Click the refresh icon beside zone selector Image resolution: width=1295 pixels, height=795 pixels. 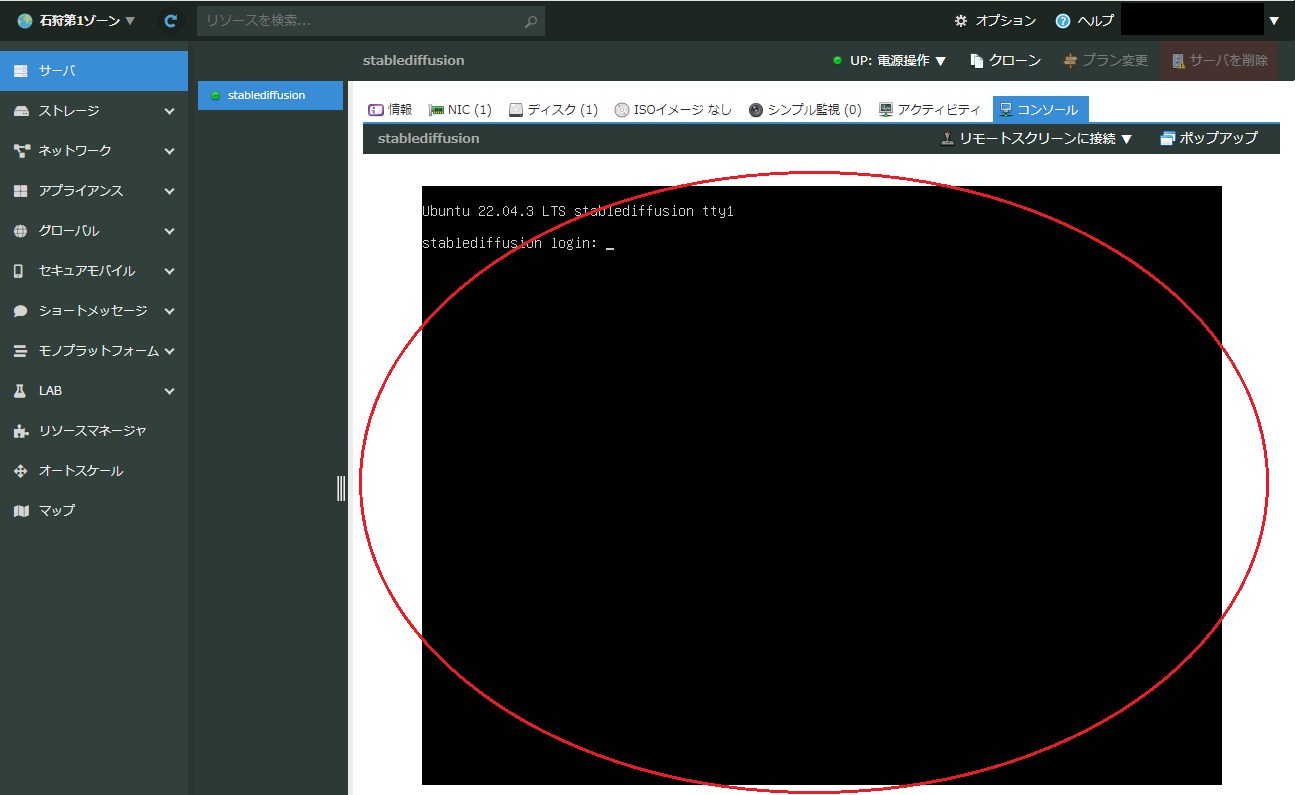[x=171, y=21]
